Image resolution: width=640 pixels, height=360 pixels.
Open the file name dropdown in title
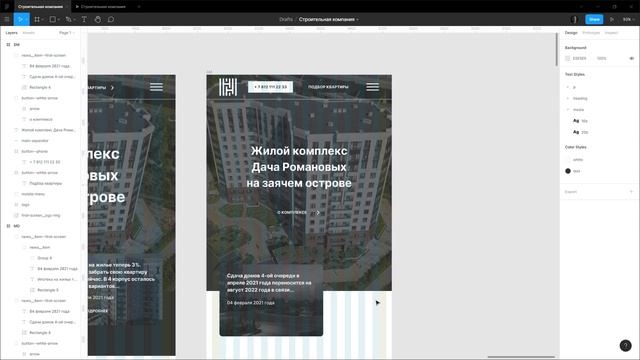tap(358, 20)
